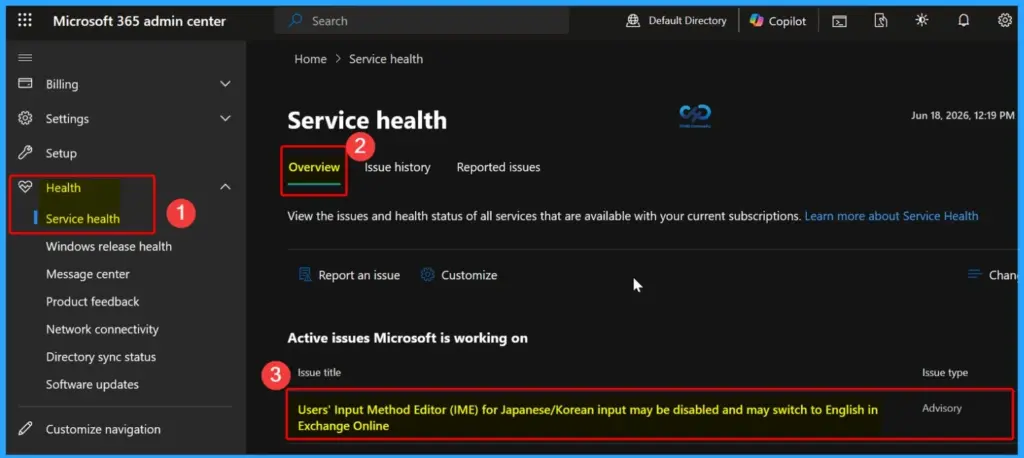This screenshot has width=1024, height=458.
Task: Expand the Settings section chevron
Action: tap(225, 118)
